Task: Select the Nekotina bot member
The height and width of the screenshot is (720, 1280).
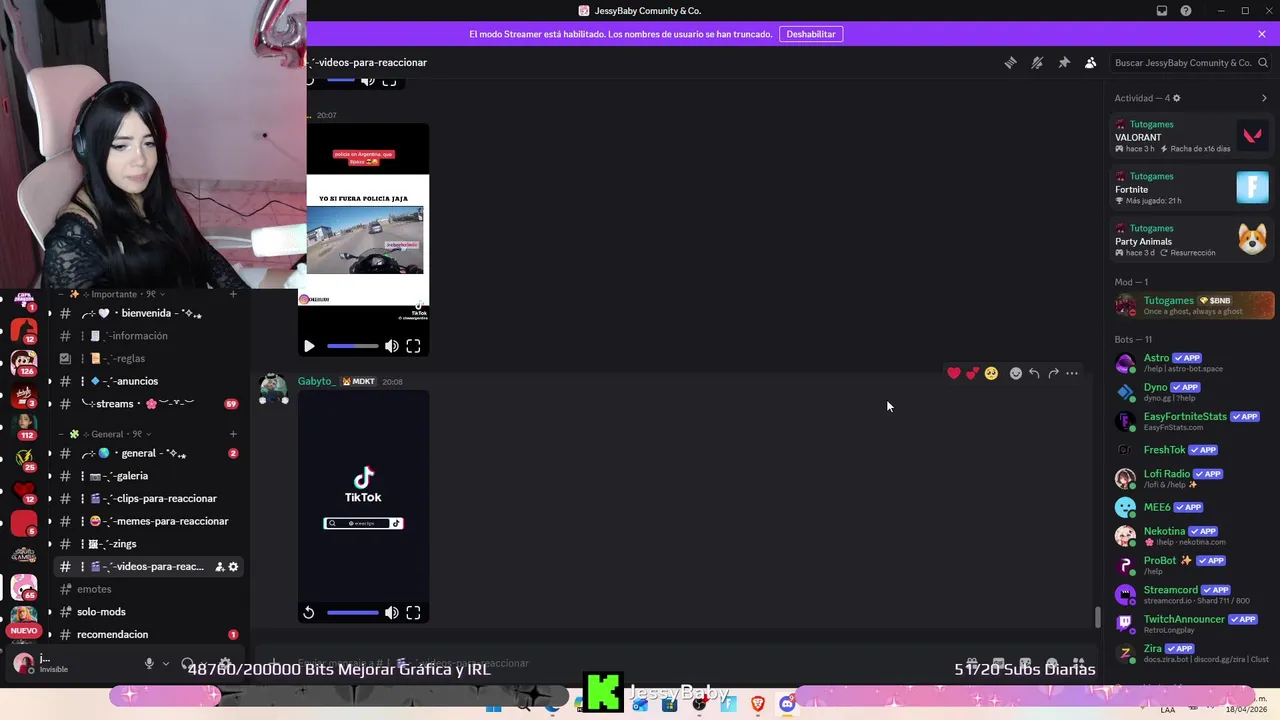Action: (x=1192, y=536)
